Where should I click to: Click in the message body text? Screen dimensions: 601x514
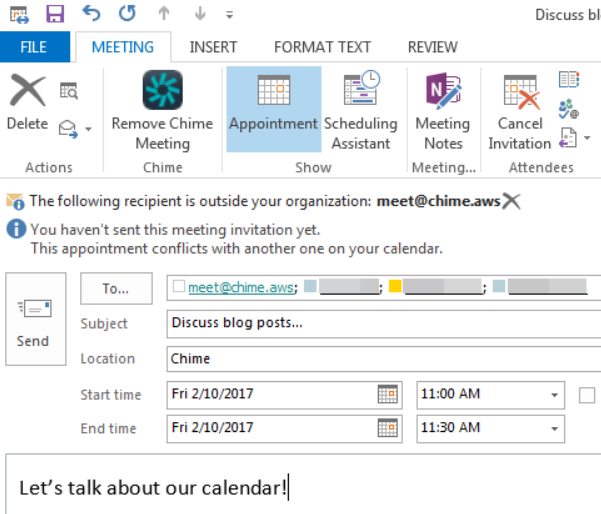[153, 488]
